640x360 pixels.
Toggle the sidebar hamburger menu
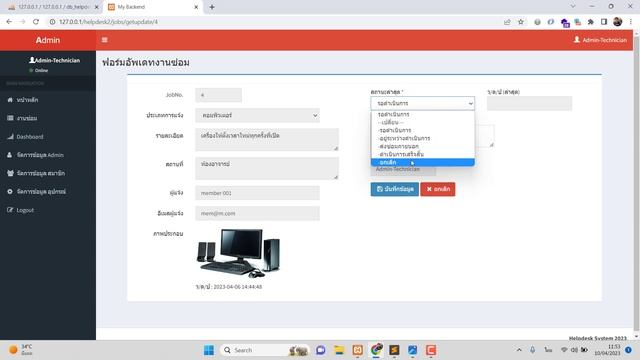pyautogui.click(x=104, y=40)
